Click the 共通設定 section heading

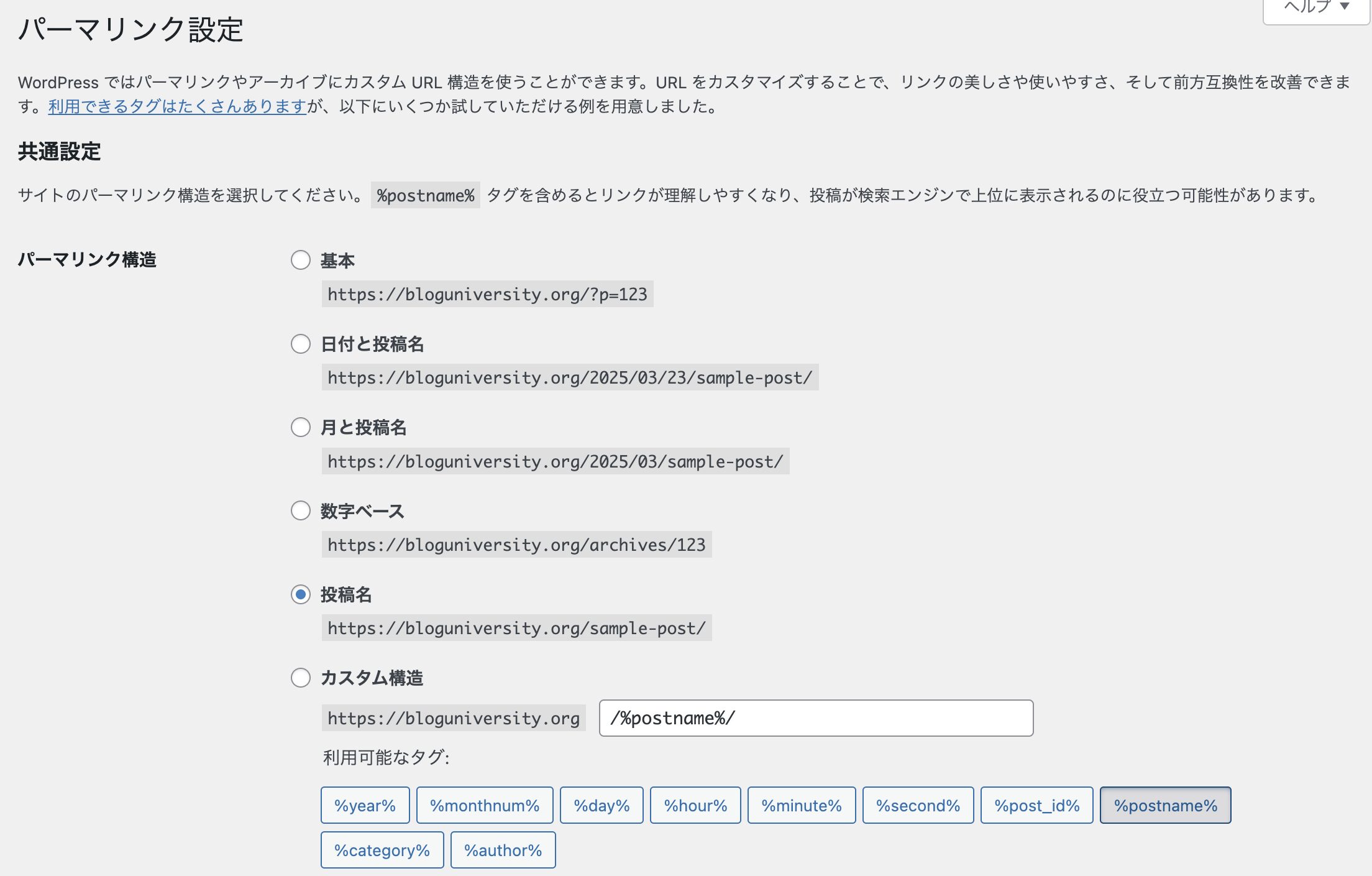tap(59, 152)
